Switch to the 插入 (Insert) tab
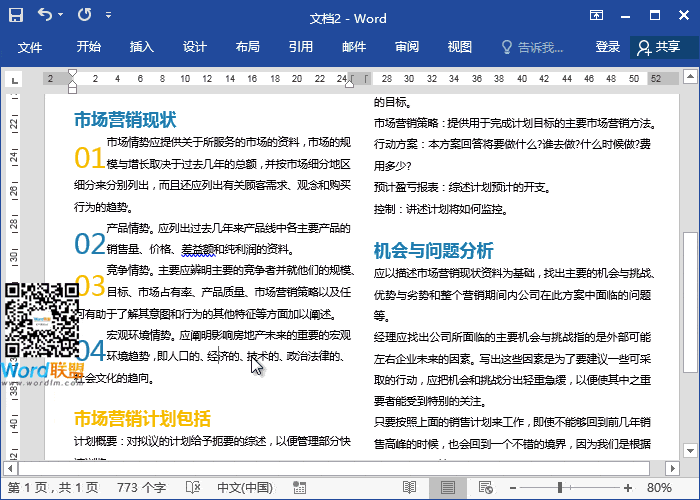This screenshot has width=700, height=500. [x=142, y=47]
